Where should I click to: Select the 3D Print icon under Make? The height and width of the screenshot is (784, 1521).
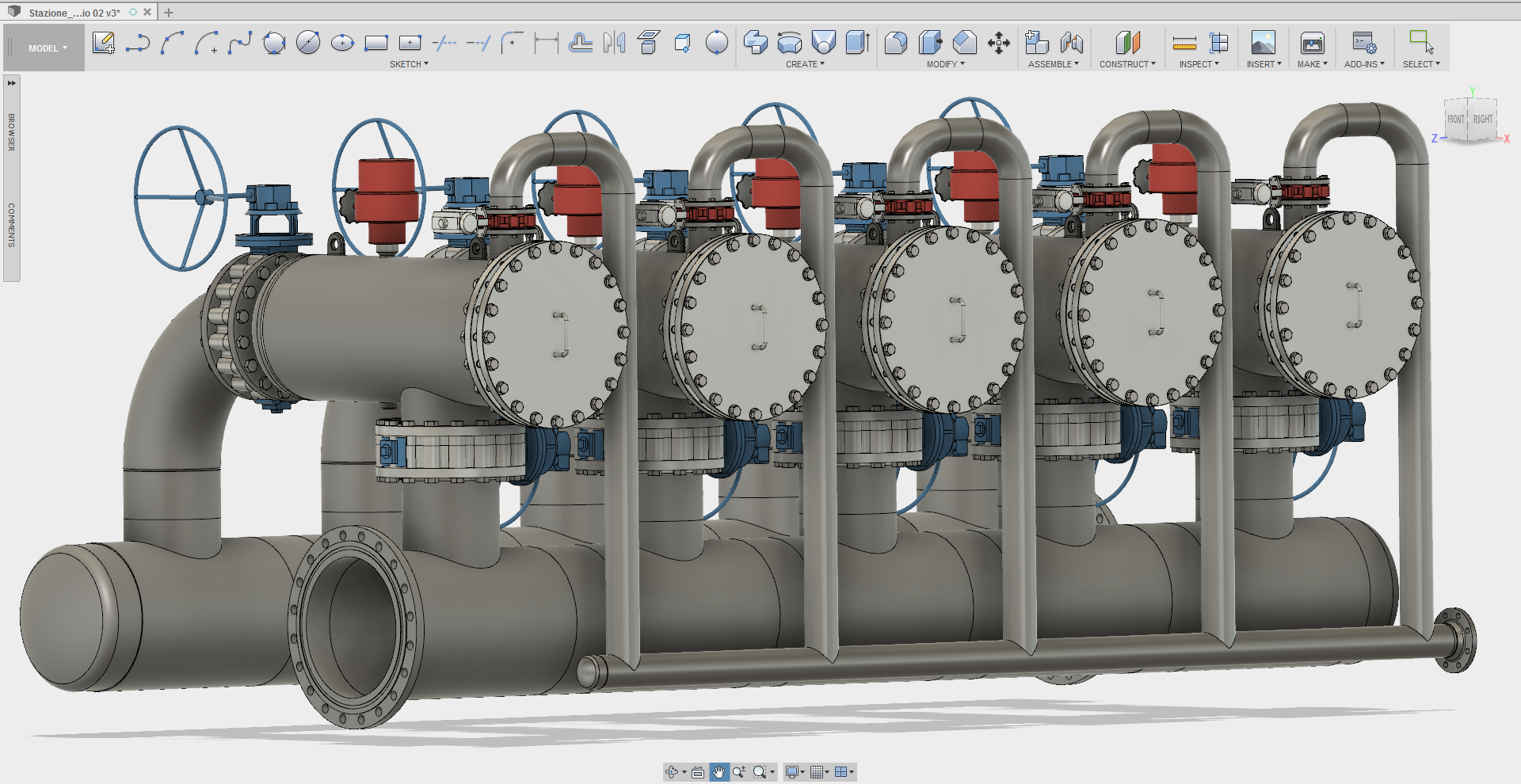tap(1312, 43)
